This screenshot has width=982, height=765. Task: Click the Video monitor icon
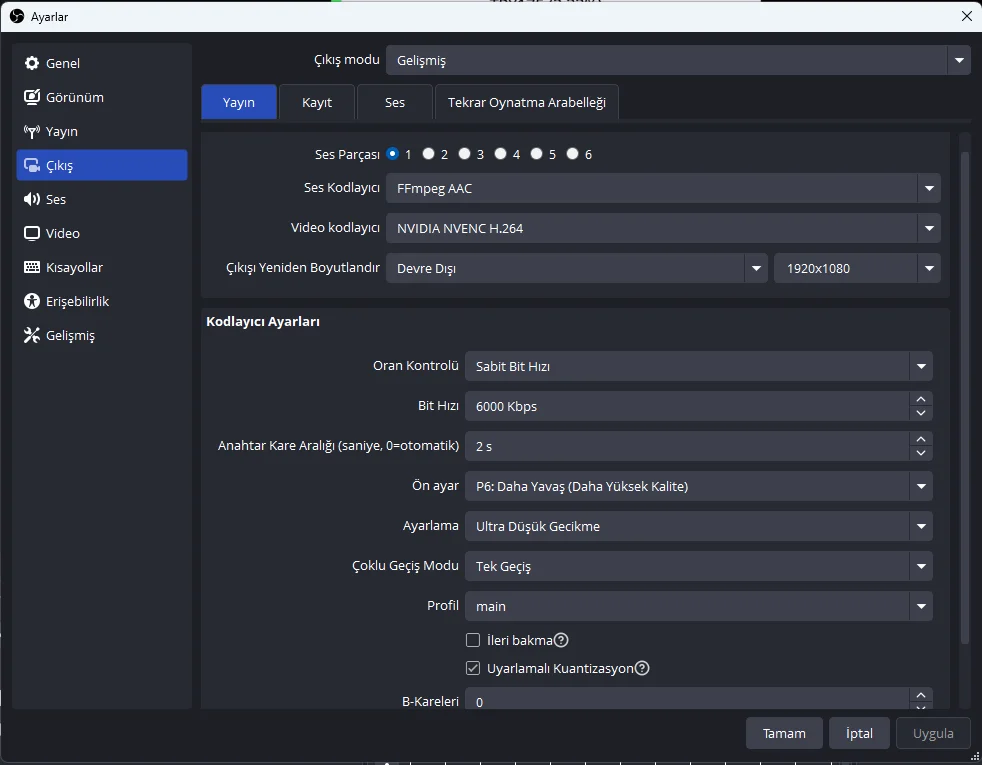[31, 234]
